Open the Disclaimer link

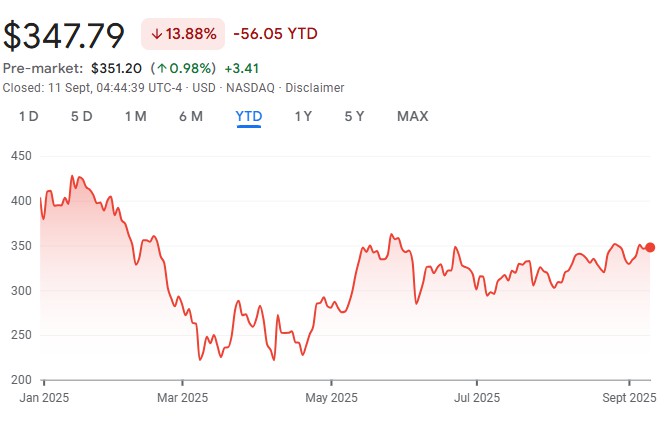coord(315,88)
